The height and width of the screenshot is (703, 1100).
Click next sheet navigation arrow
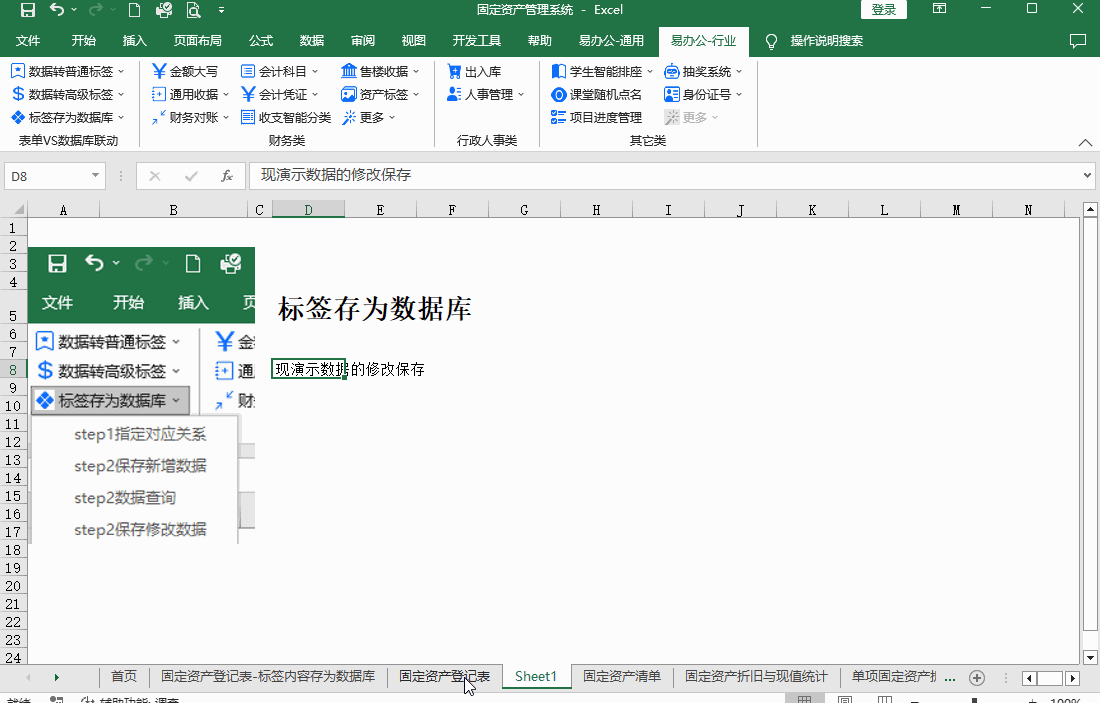point(56,677)
